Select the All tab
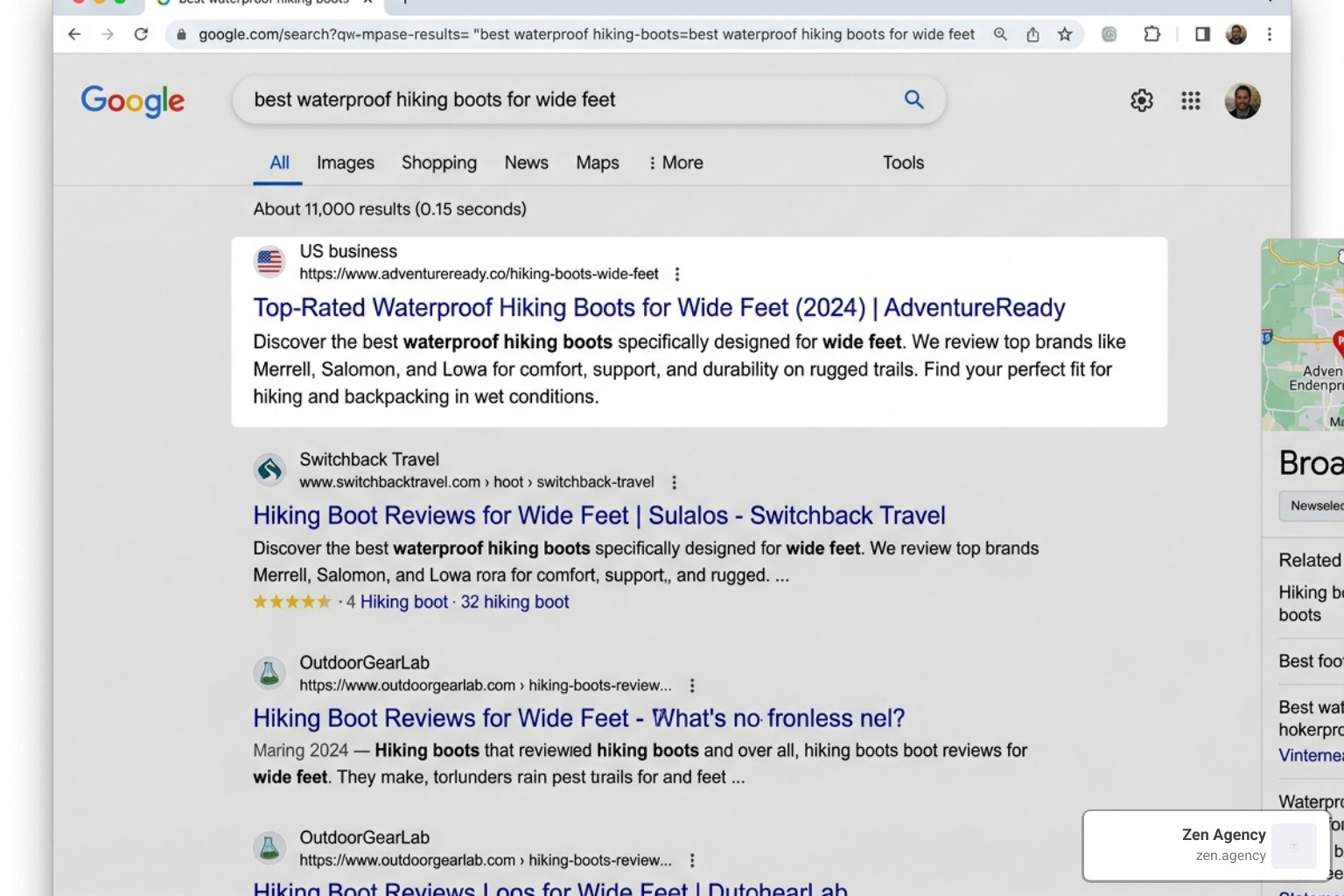Viewport: 1344px width, 896px height. (279, 163)
